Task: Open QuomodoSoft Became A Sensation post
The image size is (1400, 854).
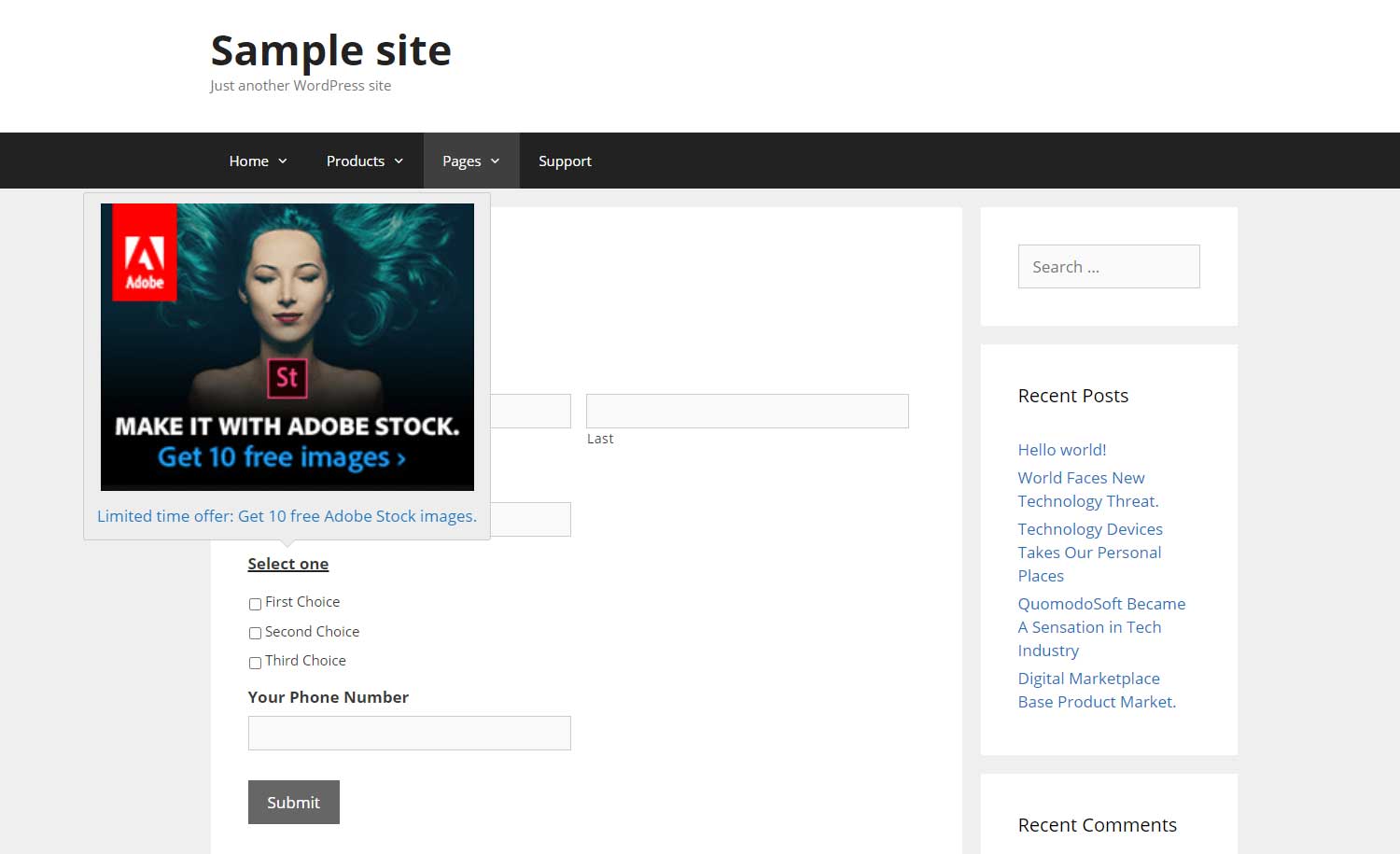Action: tap(1101, 627)
